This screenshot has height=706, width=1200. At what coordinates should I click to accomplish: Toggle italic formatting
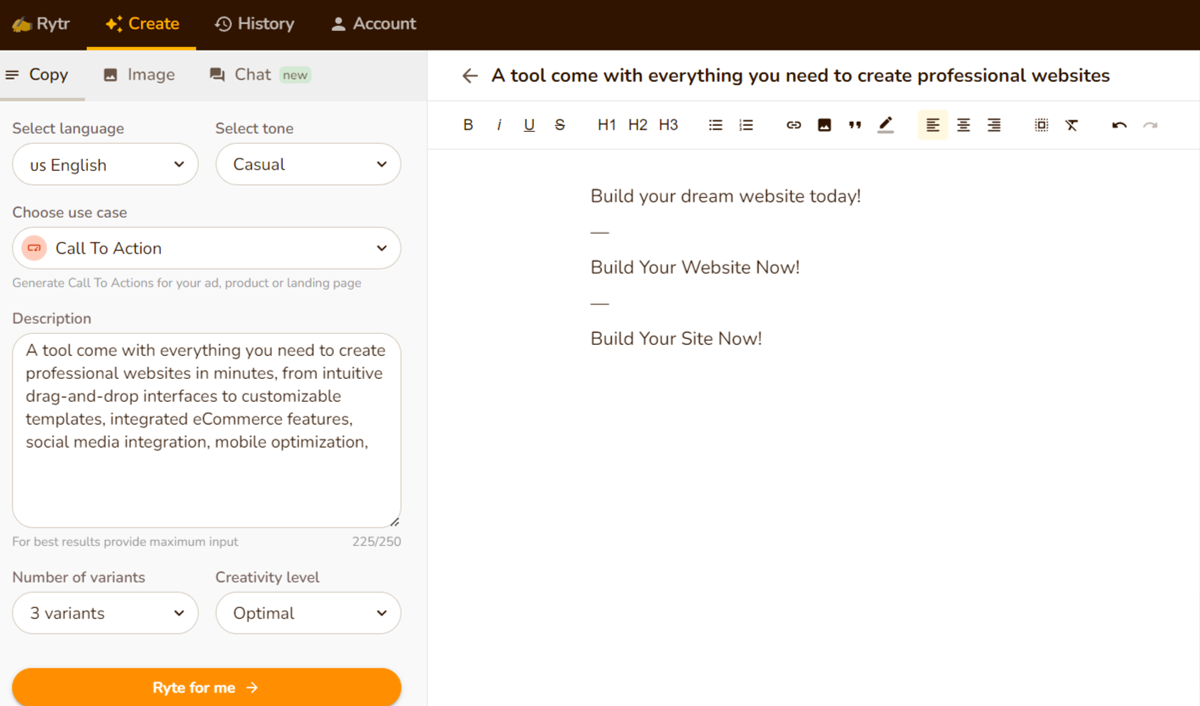[499, 125]
